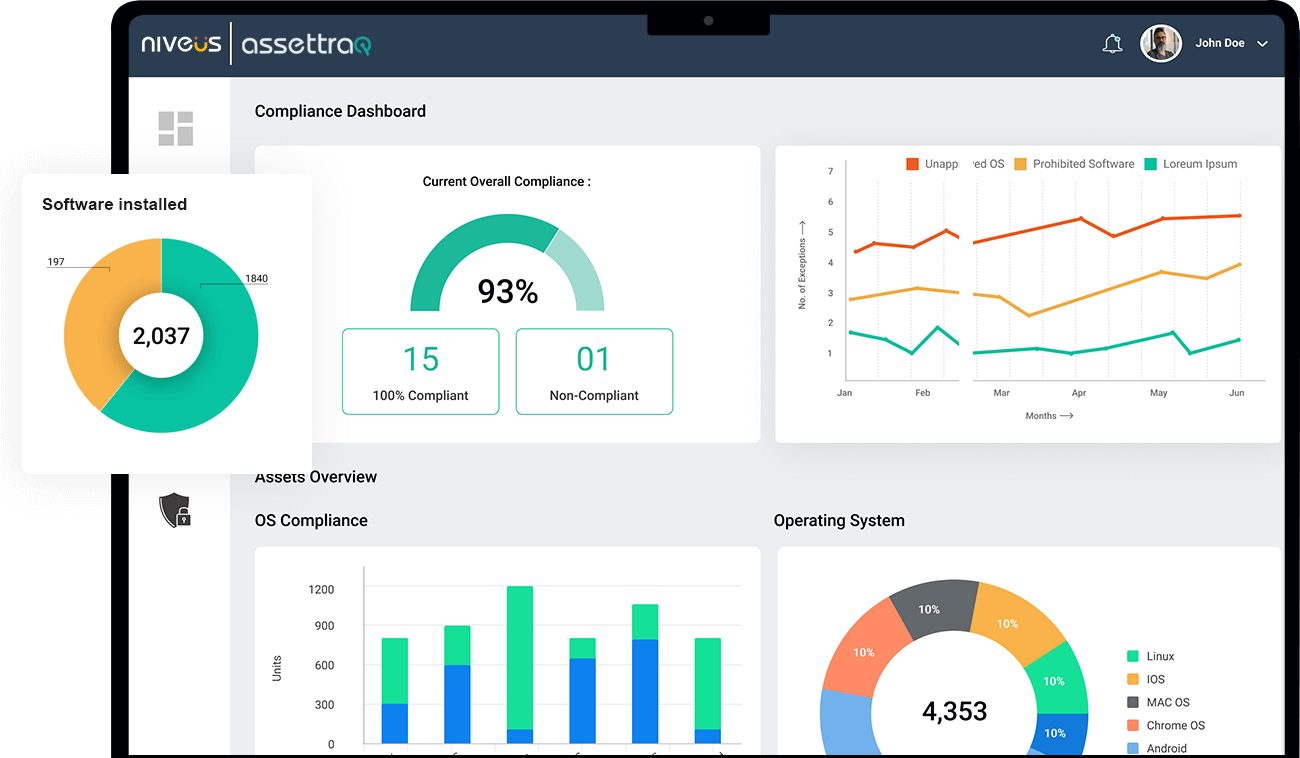Screen dimensions: 1300x758
Task: Select the security shield icon in the sidebar
Action: pyautogui.click(x=175, y=509)
